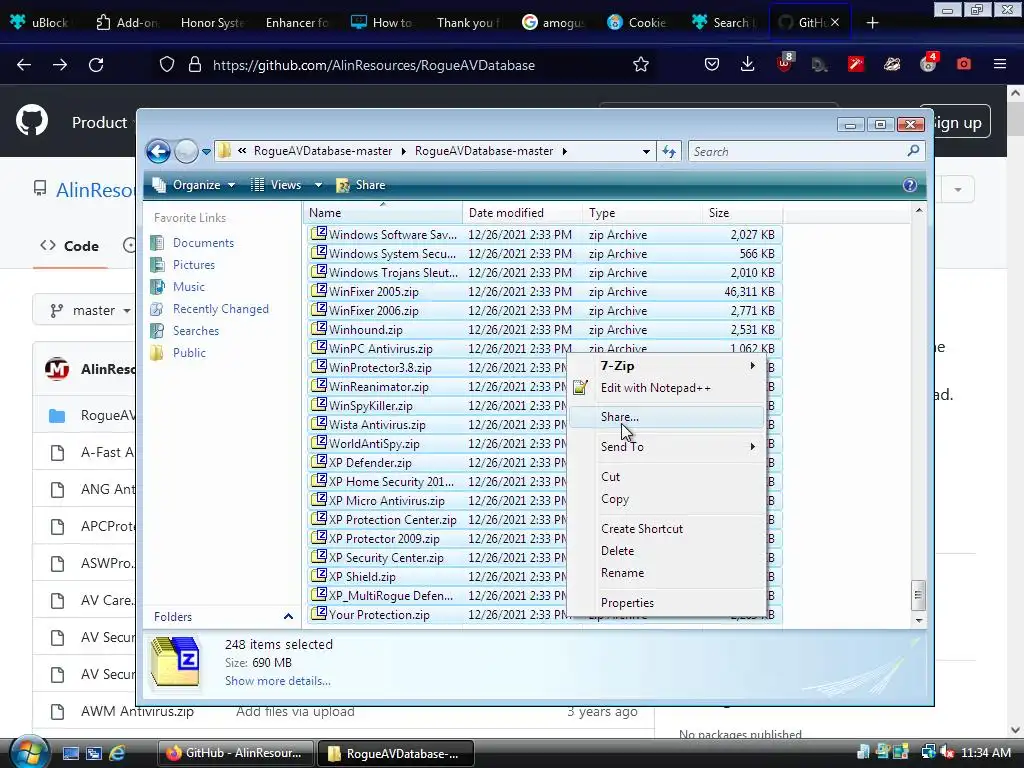
Task: Click the Windows Start orb
Action: 28,752
